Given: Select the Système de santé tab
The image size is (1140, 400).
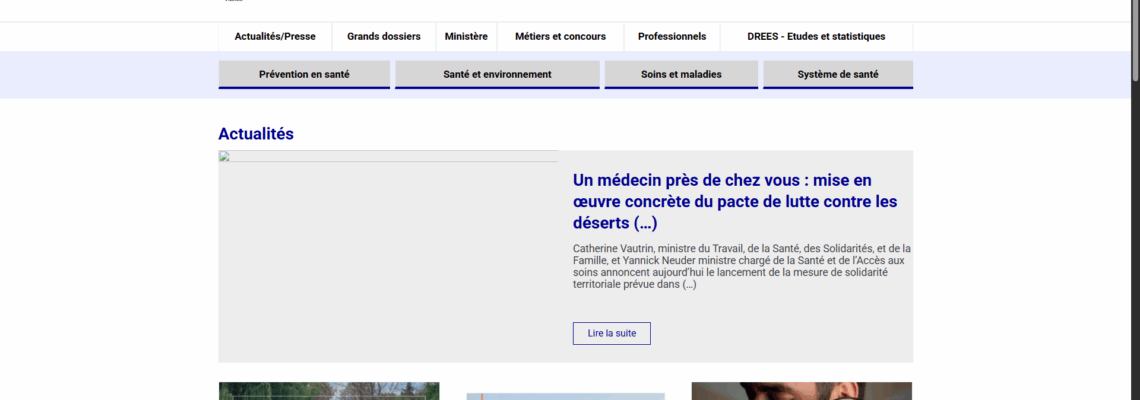Looking at the screenshot, I should (838, 74).
